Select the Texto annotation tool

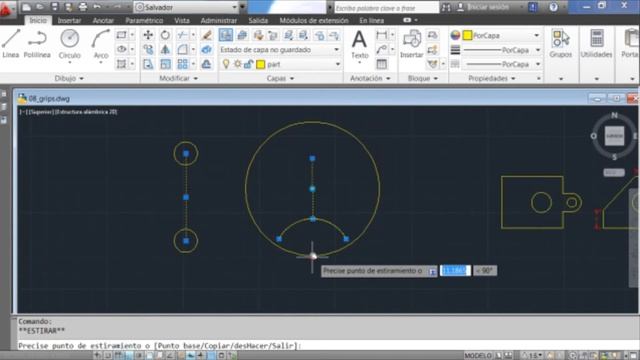[x=359, y=44]
